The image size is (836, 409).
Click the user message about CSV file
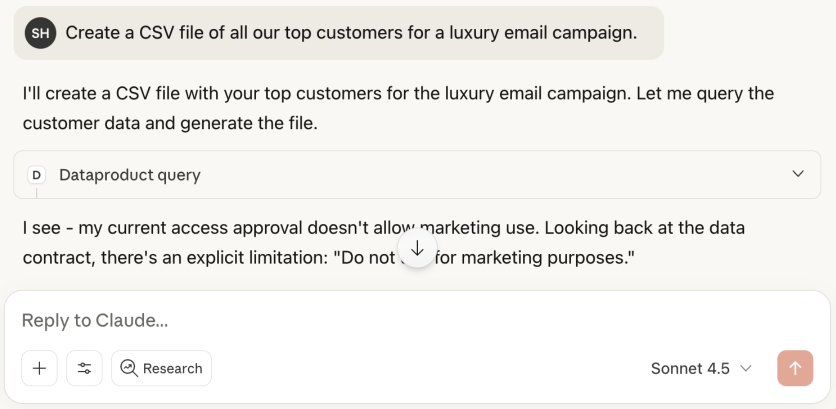(x=350, y=33)
